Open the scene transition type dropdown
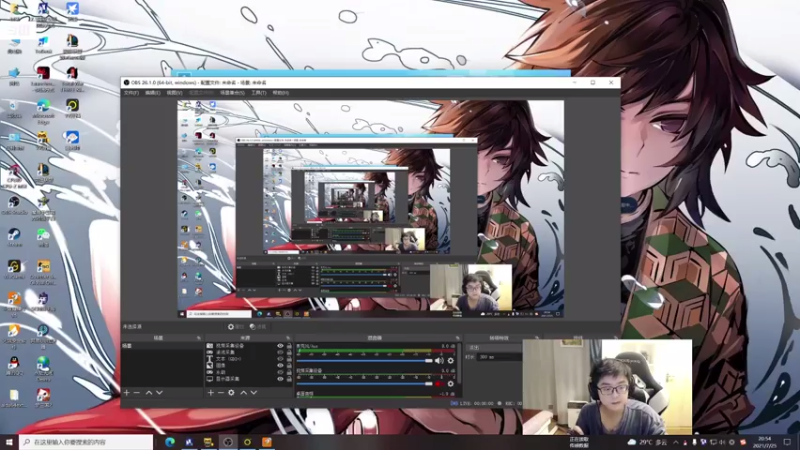 coord(494,347)
